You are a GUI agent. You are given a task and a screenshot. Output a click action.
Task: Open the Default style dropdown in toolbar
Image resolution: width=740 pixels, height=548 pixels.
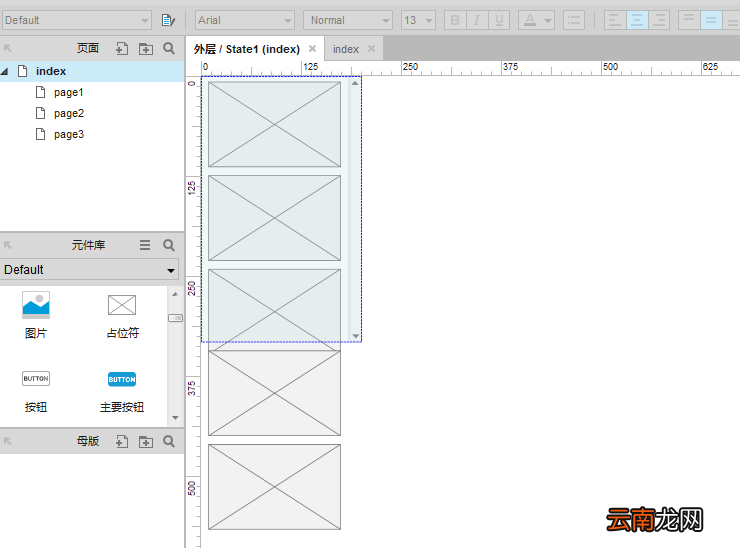[76, 20]
